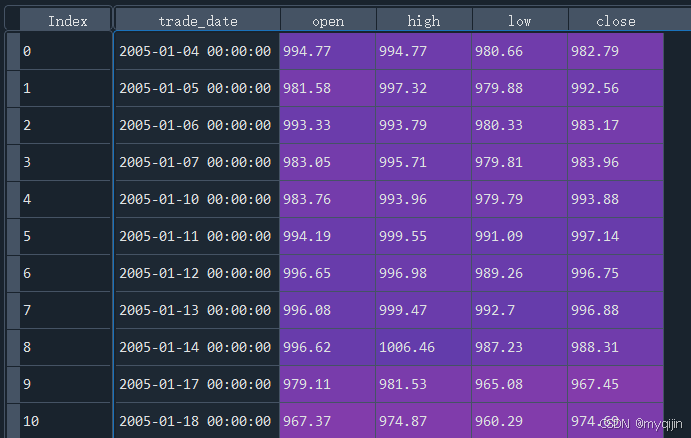Select date cell 2005-01-11 00:00:00

click(197, 236)
